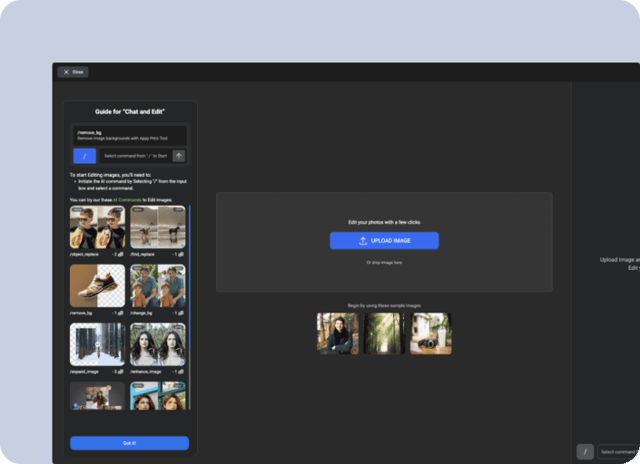Image resolution: width=640 pixels, height=464 pixels.
Task: Click 'Edit your photos with a few clicks' text
Action: pos(384,222)
